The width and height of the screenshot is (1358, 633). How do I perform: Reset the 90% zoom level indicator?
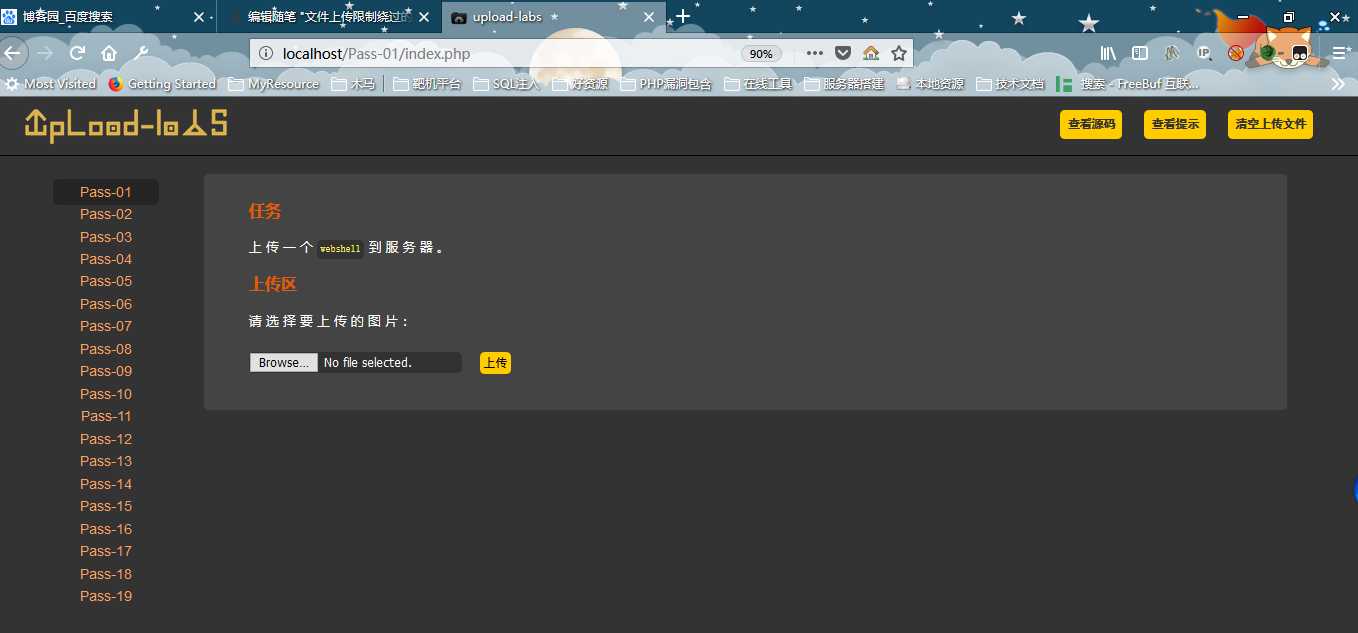pyautogui.click(x=761, y=54)
